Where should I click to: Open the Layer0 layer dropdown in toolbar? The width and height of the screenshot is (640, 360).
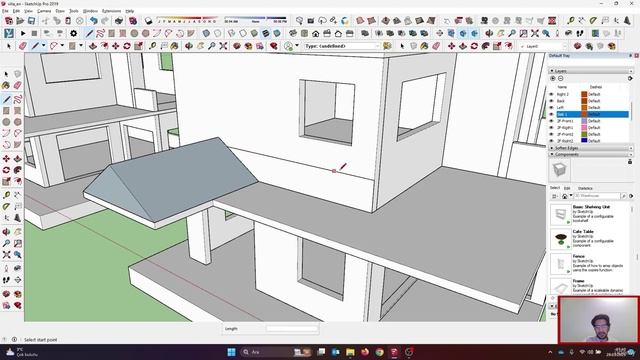(543, 47)
